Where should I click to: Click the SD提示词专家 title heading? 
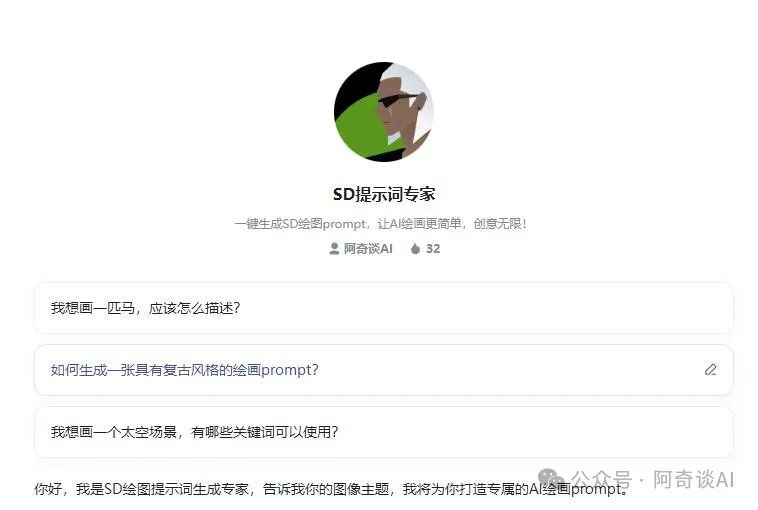click(384, 194)
